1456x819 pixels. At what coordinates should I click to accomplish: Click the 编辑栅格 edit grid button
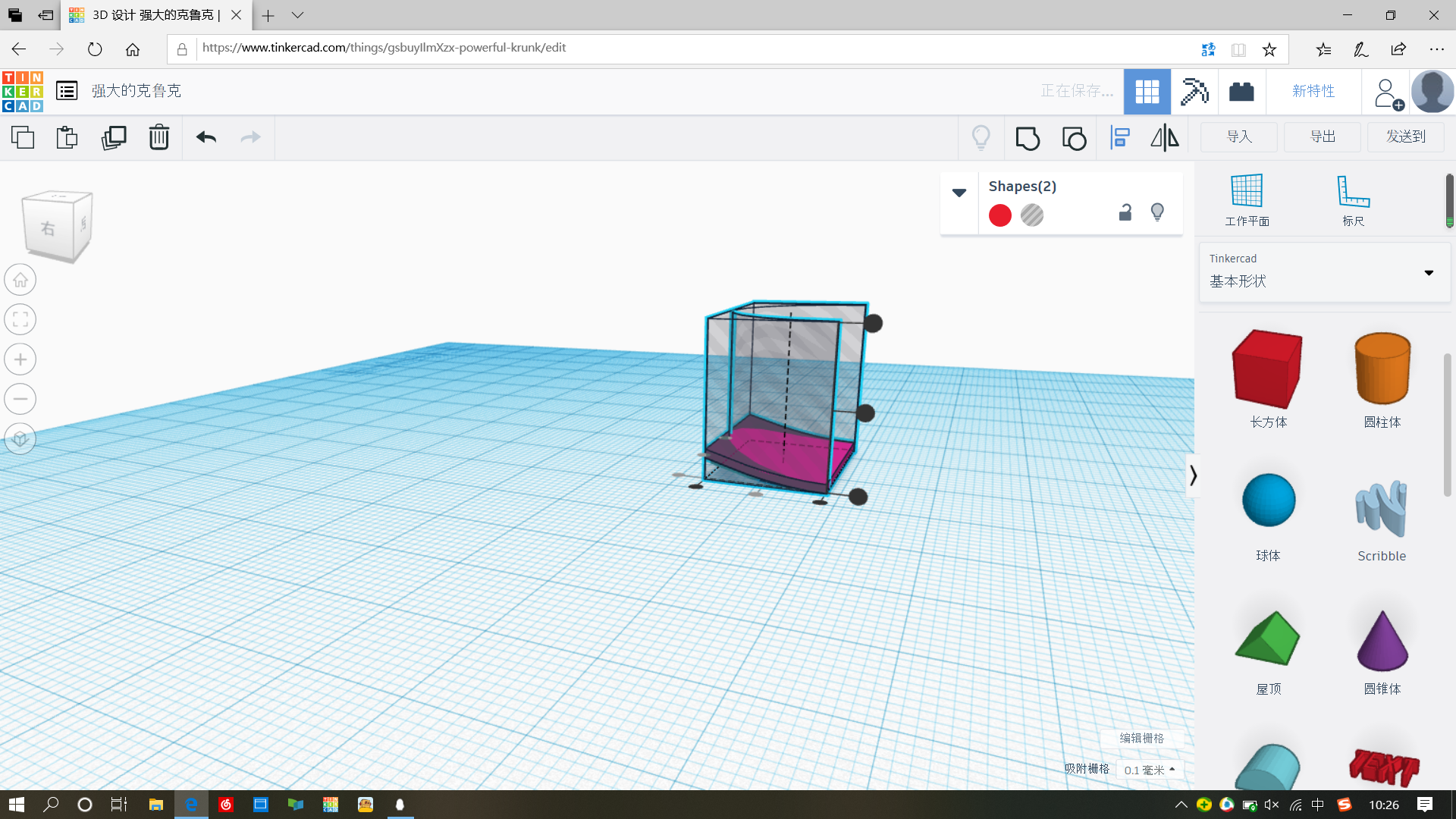[x=1142, y=738]
